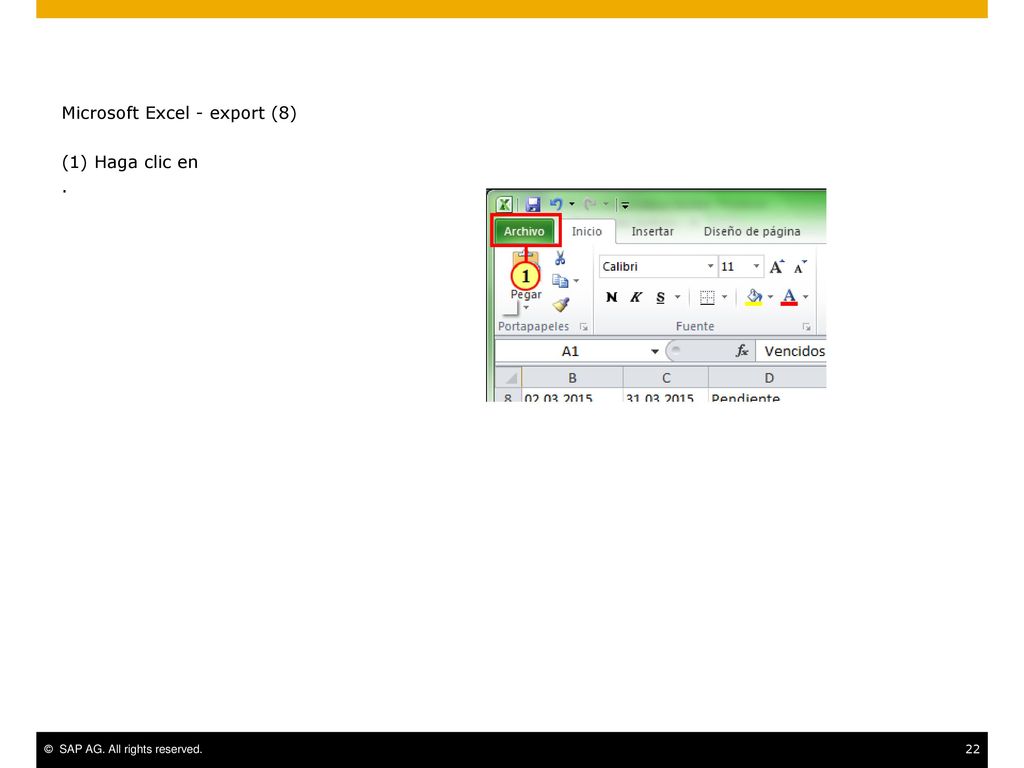Decrease font size with small A
The image size is (1024, 768).
[x=800, y=266]
